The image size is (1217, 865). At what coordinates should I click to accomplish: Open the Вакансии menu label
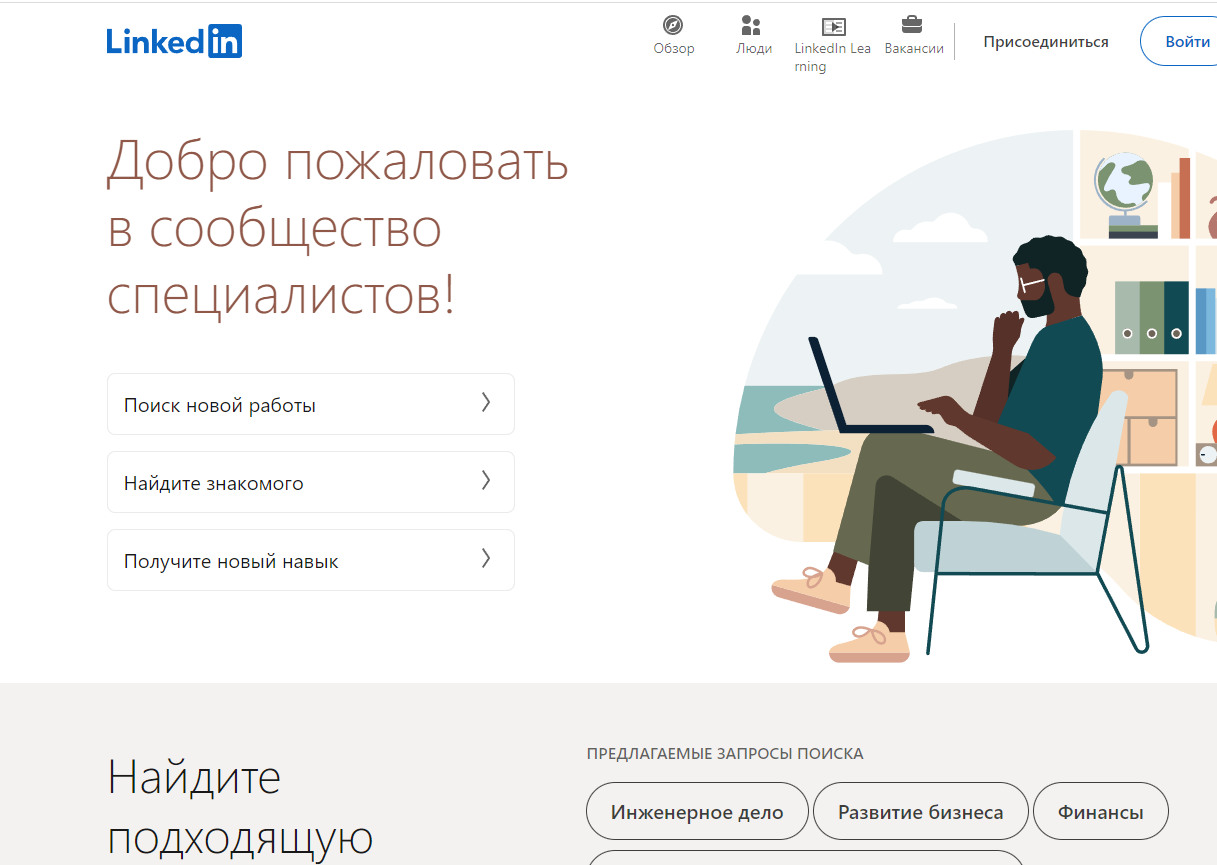click(913, 49)
